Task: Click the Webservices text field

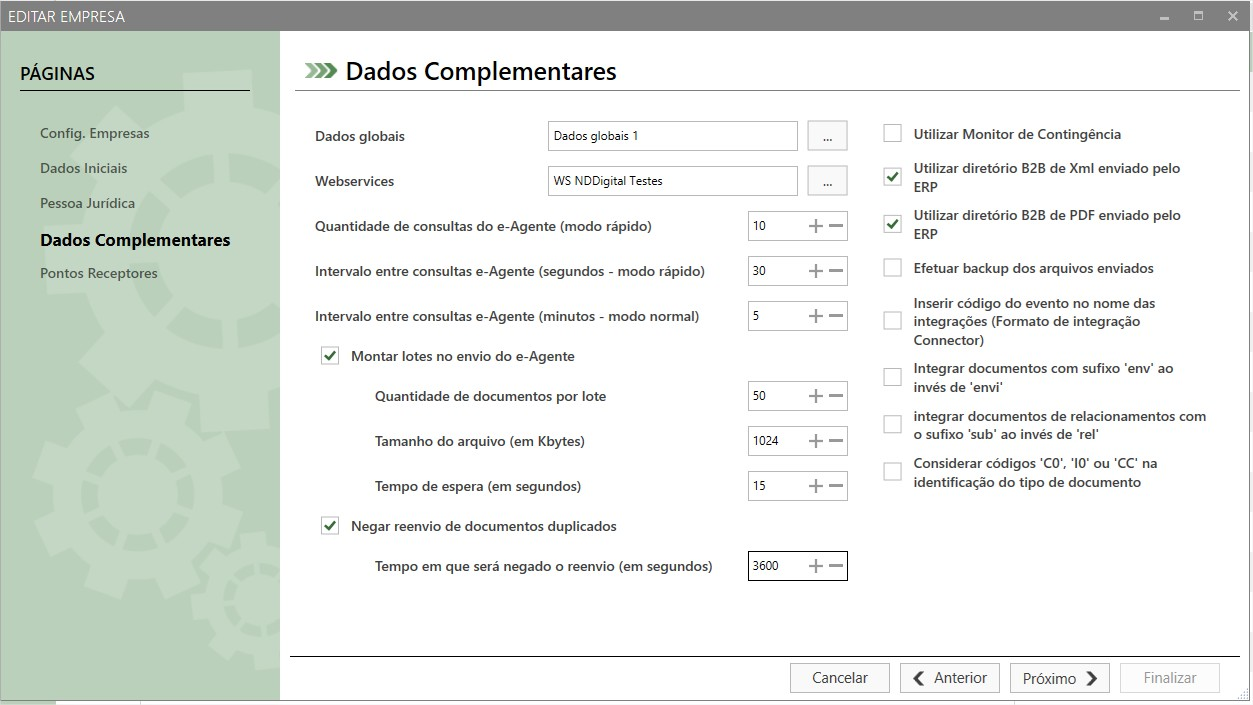Action: tap(672, 181)
